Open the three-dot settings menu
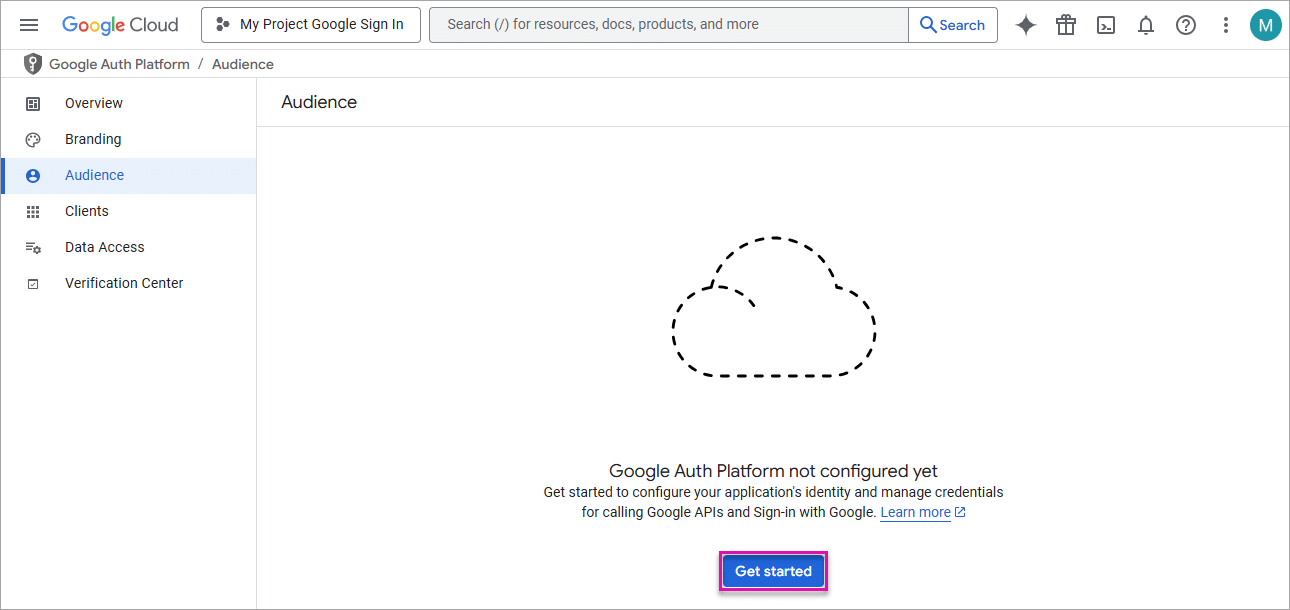1290x610 pixels. (1226, 25)
